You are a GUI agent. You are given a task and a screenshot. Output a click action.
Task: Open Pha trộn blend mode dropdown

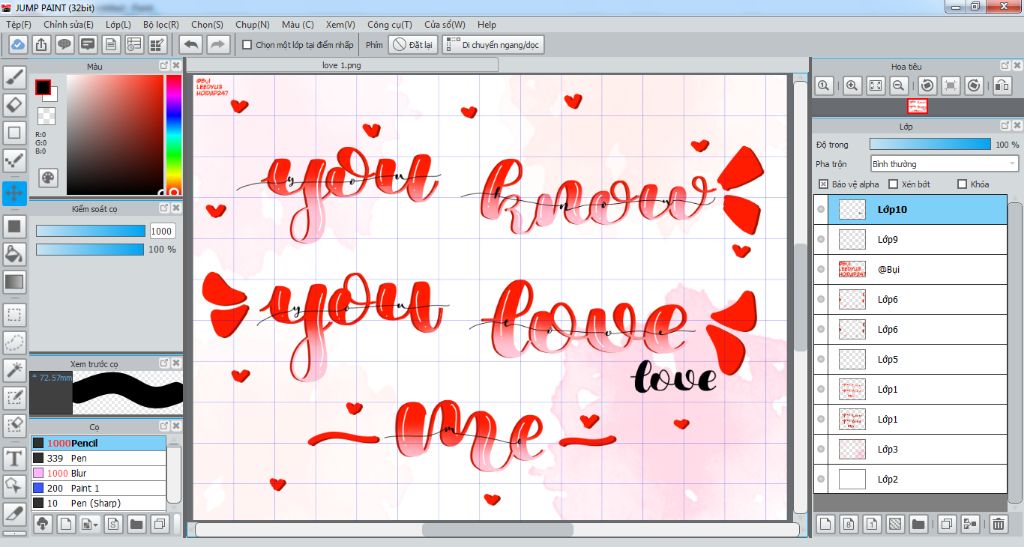pos(944,164)
